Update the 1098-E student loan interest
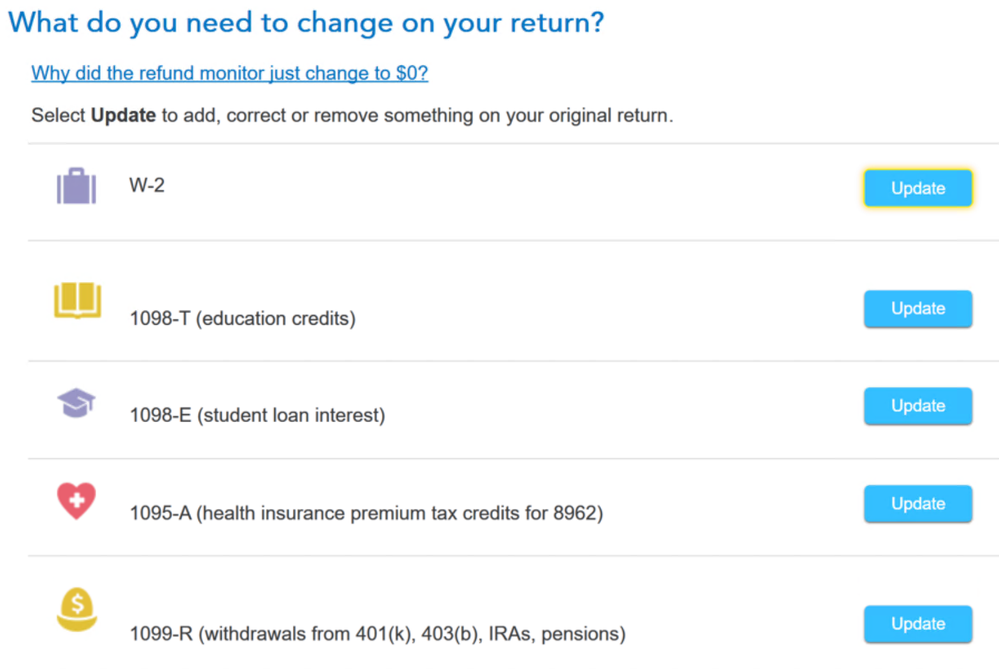This screenshot has height=669, width=999. (x=917, y=406)
